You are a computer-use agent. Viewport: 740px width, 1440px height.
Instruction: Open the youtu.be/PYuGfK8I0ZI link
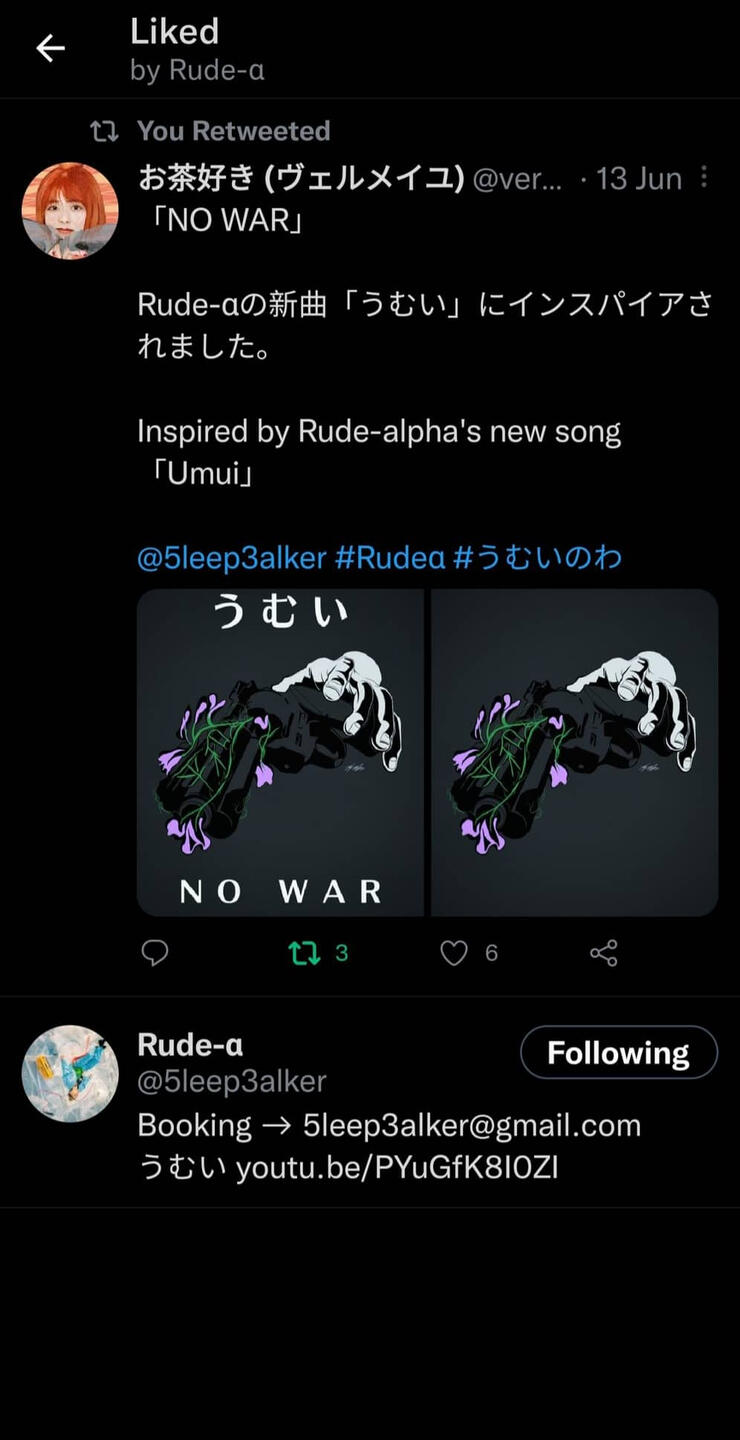(x=397, y=1168)
